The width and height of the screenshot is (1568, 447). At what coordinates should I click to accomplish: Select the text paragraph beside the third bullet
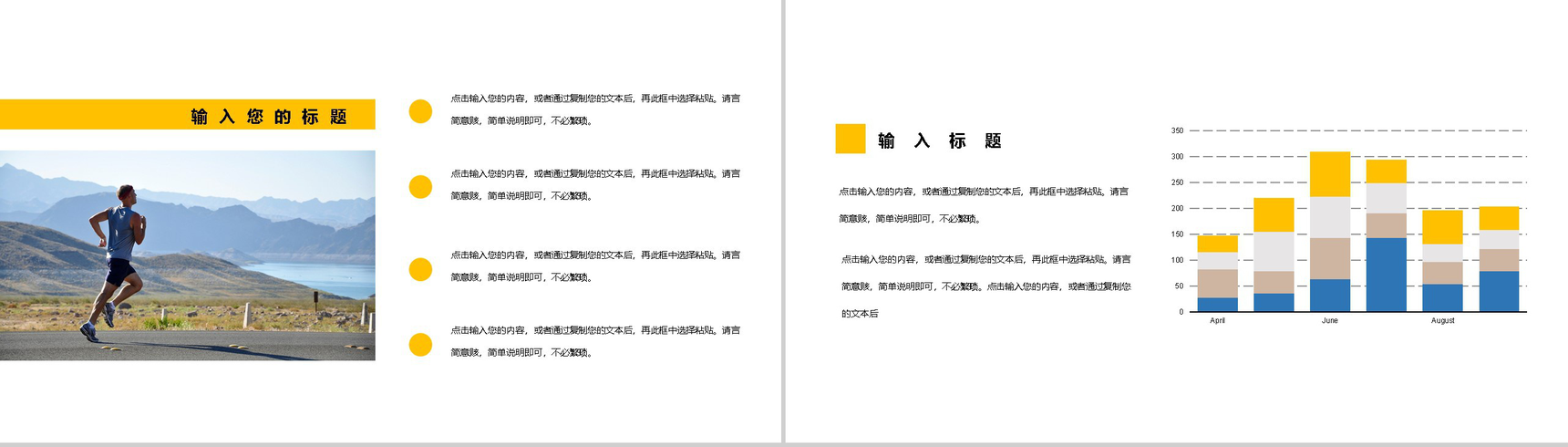click(x=595, y=266)
